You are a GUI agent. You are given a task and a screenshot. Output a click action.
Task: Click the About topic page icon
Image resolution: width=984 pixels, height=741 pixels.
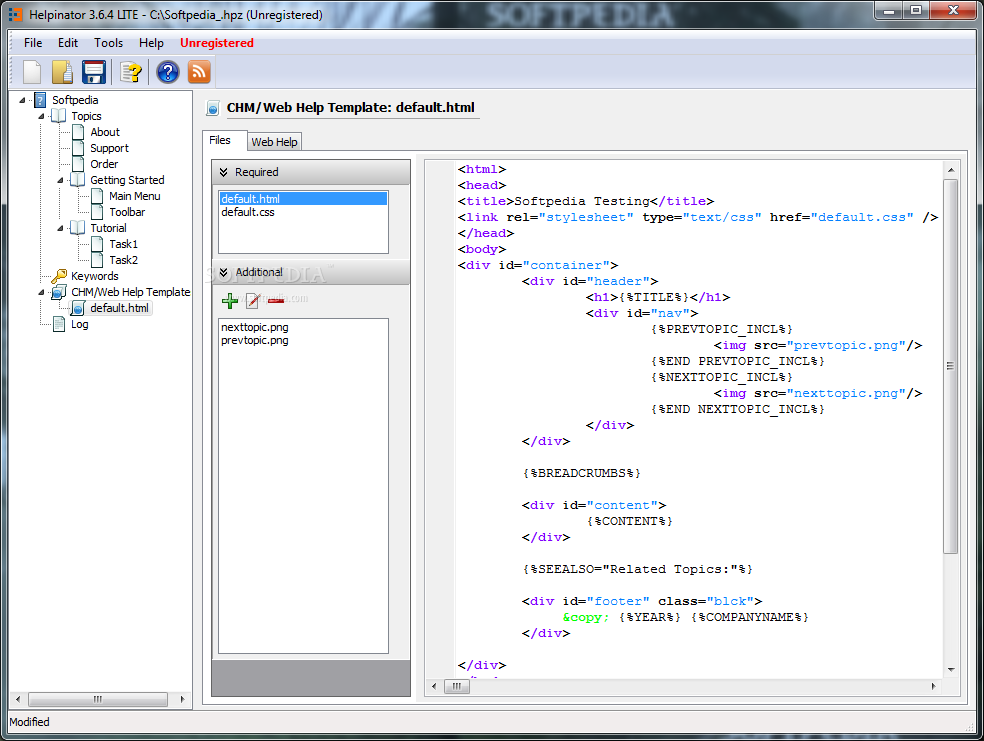coord(78,132)
